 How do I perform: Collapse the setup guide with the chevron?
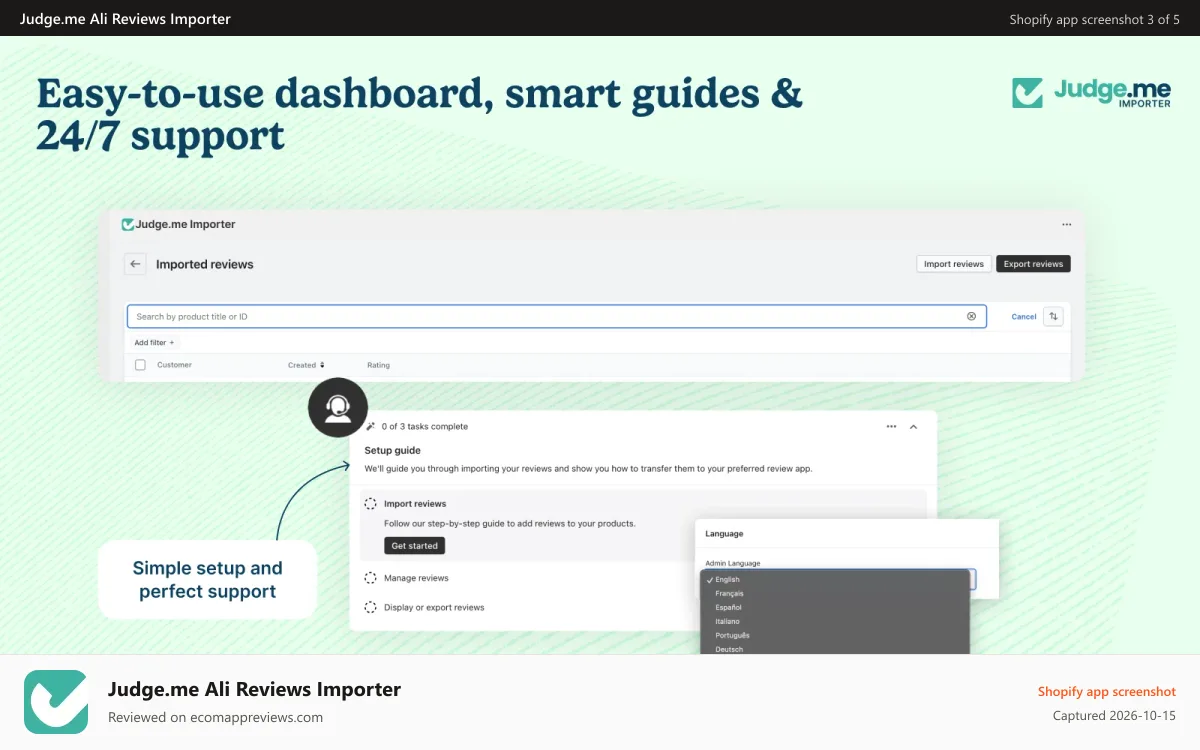point(913,427)
